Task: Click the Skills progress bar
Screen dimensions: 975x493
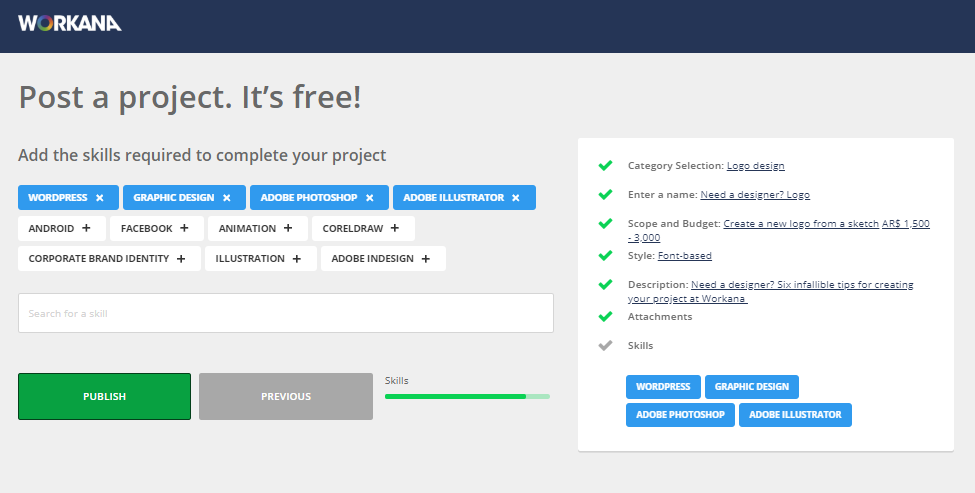Action: 467,397
